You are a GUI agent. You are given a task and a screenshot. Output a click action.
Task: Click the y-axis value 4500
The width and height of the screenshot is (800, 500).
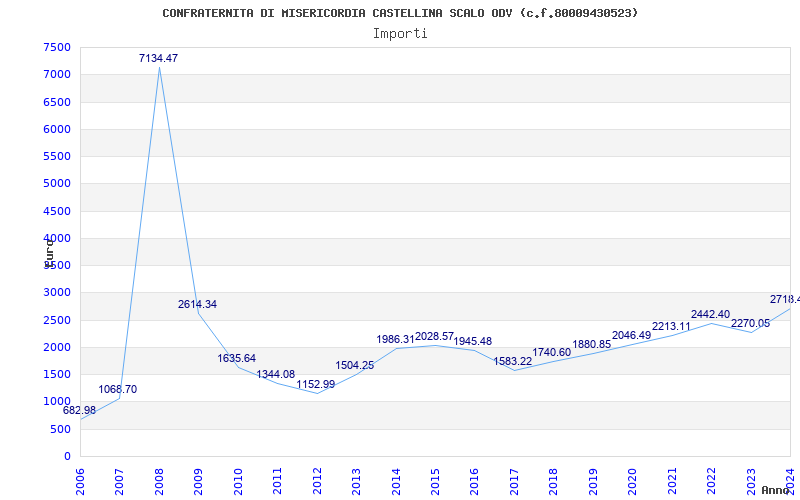57,211
